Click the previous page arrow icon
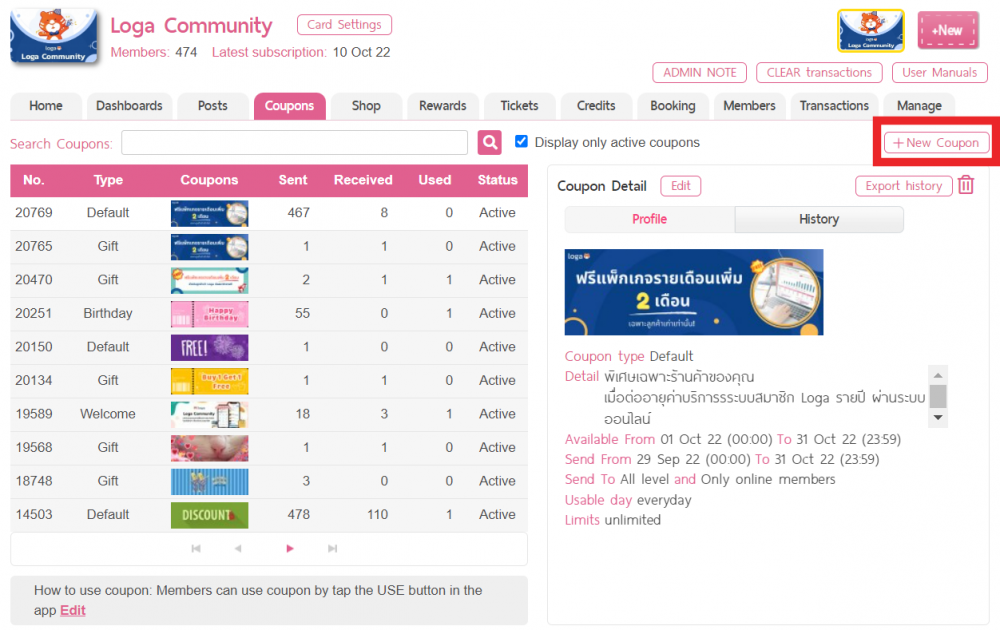This screenshot has height=630, width=1000. tap(240, 548)
